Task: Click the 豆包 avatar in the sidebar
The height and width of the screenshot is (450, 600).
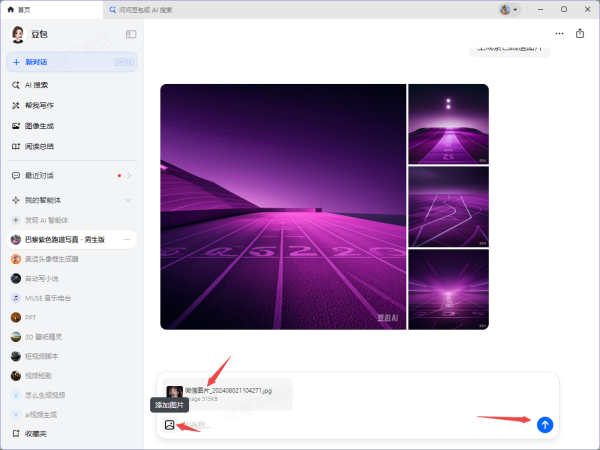Action: click(x=18, y=34)
